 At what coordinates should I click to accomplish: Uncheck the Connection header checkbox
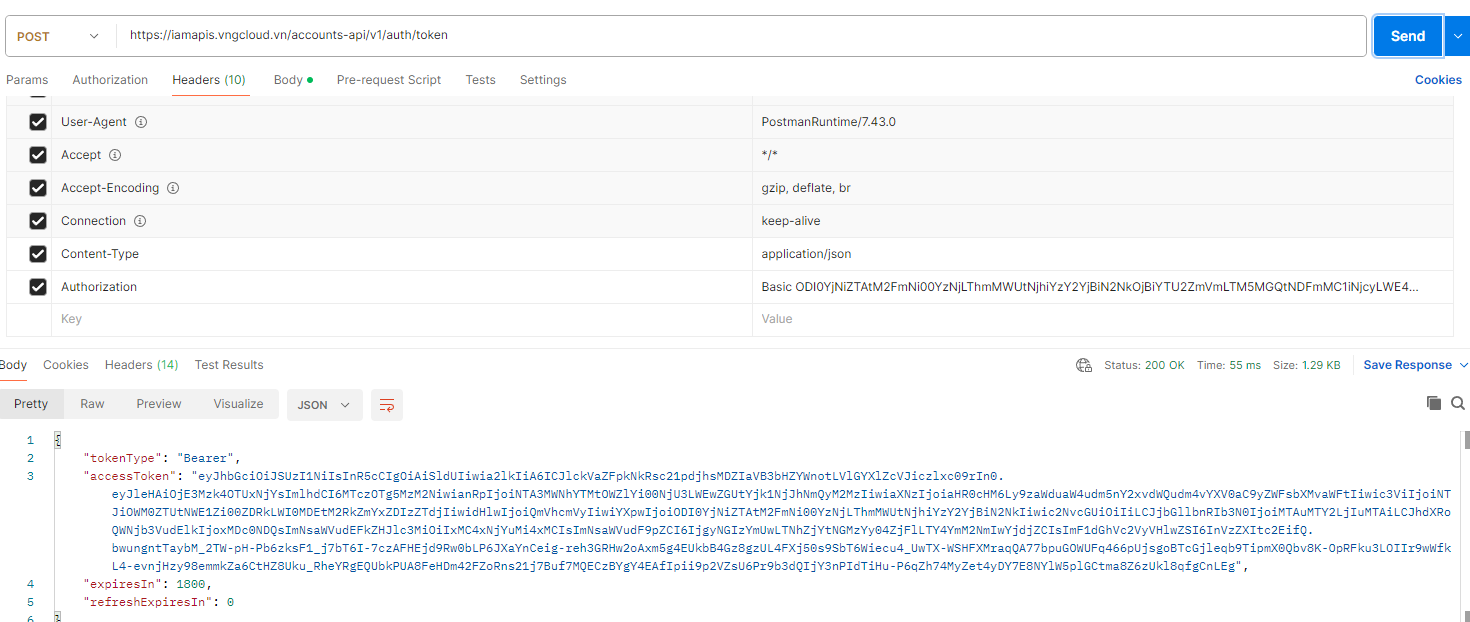click(x=38, y=221)
